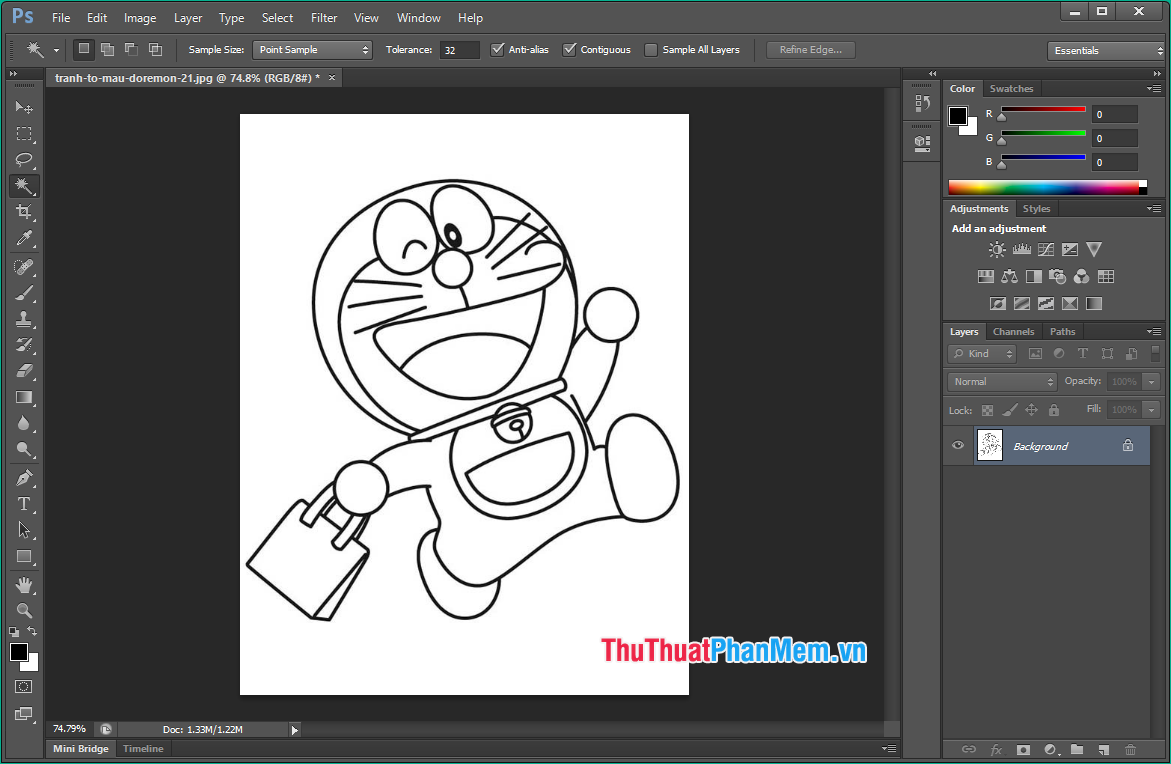Select the Eyedropper tool

[24, 237]
